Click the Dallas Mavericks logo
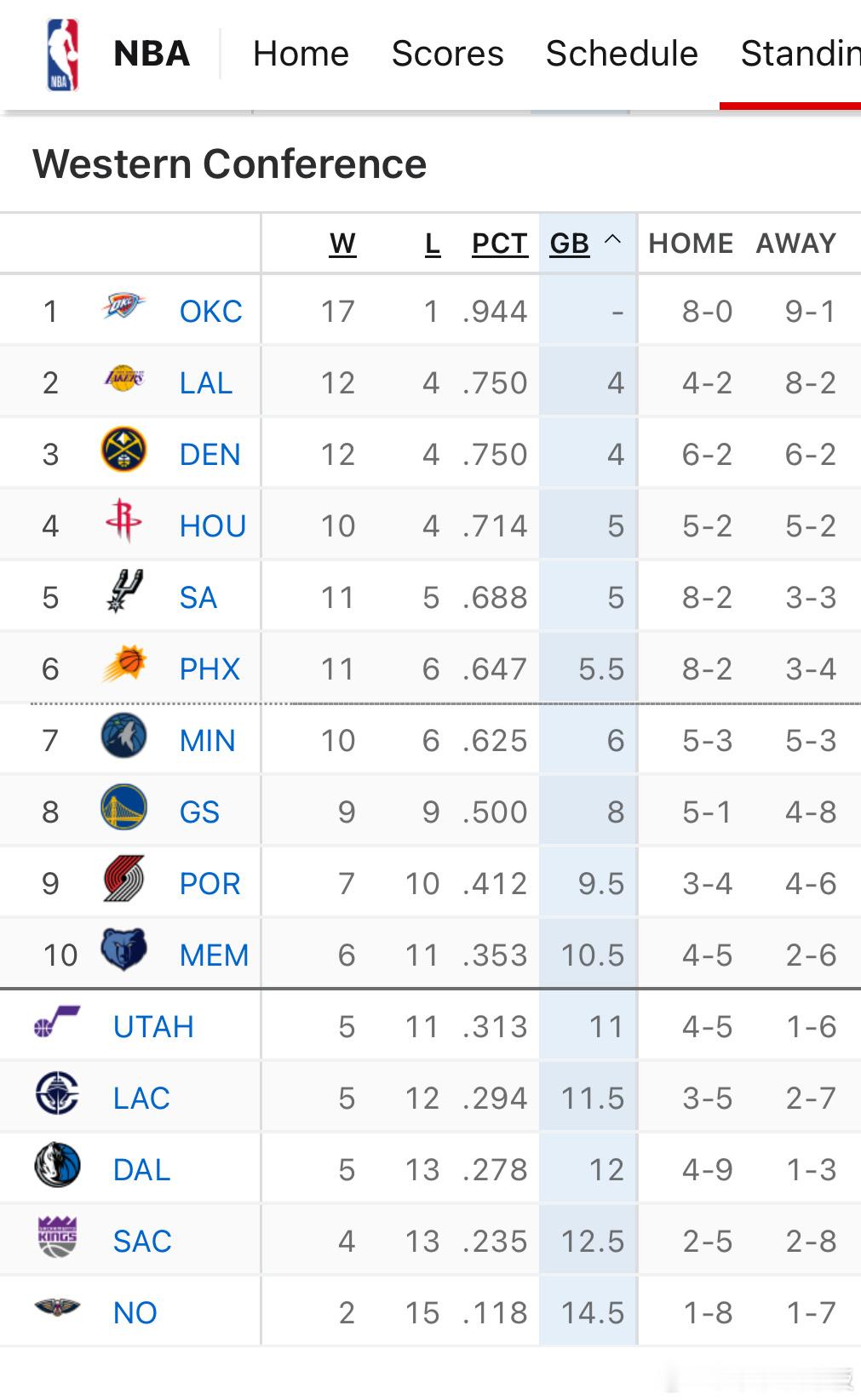This screenshot has height=1400, width=861. (57, 1166)
